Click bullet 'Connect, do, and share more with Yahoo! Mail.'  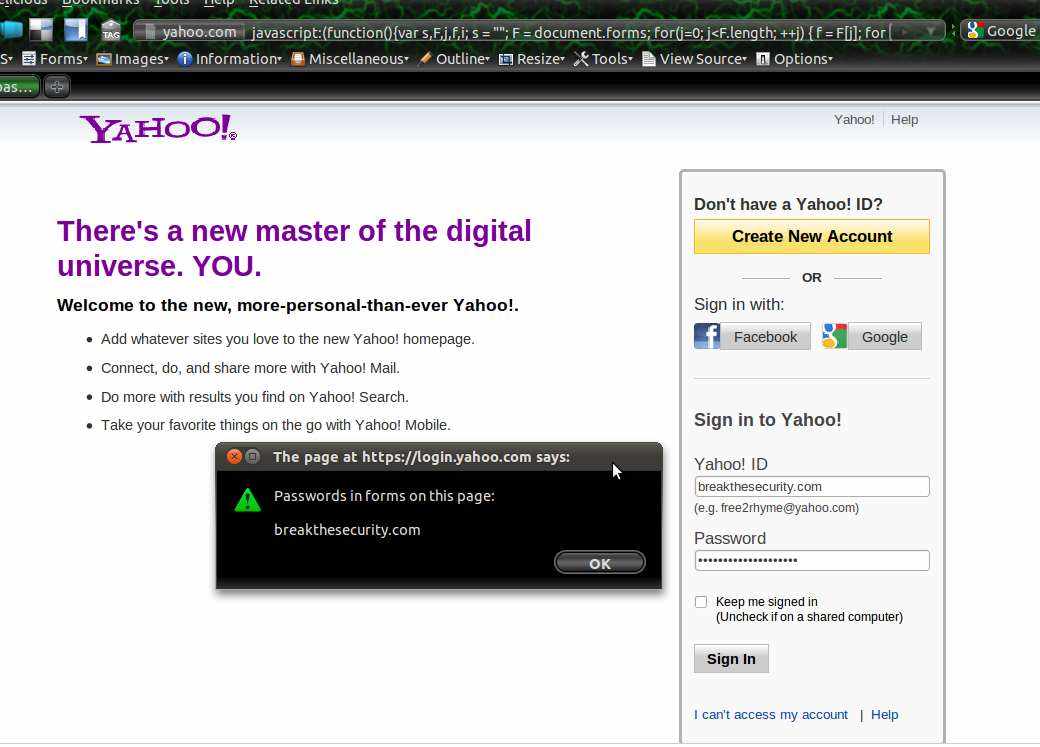(x=250, y=368)
